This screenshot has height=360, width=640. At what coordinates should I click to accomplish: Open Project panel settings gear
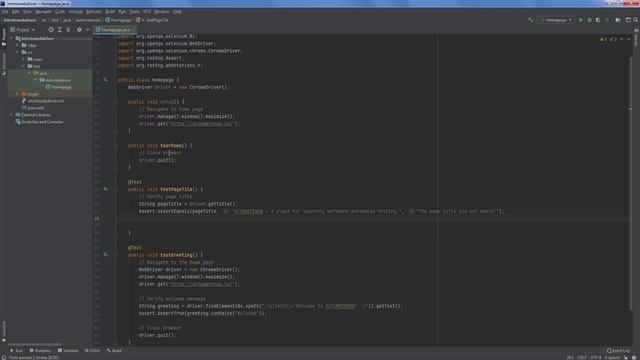pos(79,29)
